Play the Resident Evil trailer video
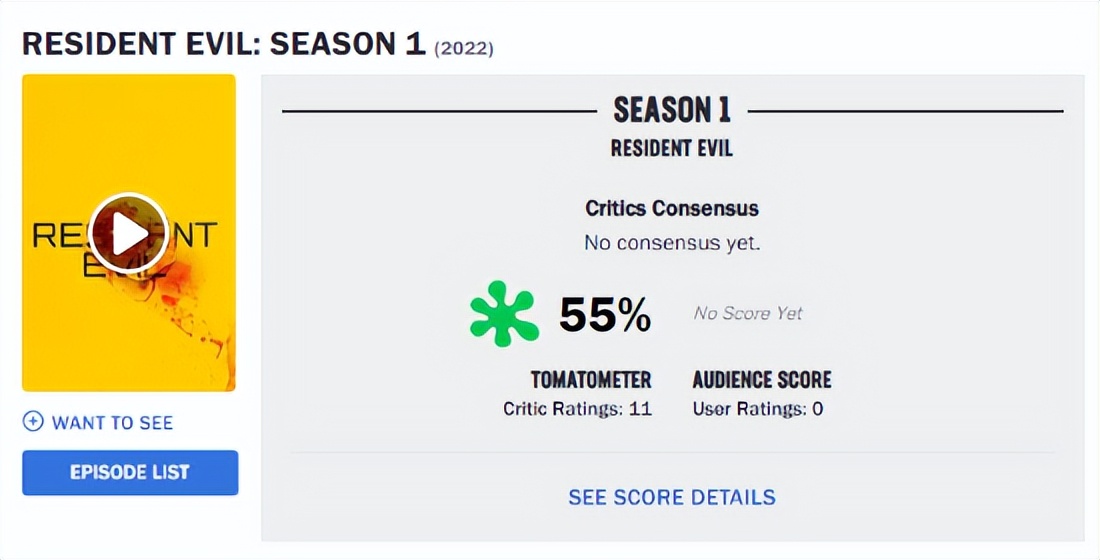 pos(128,233)
